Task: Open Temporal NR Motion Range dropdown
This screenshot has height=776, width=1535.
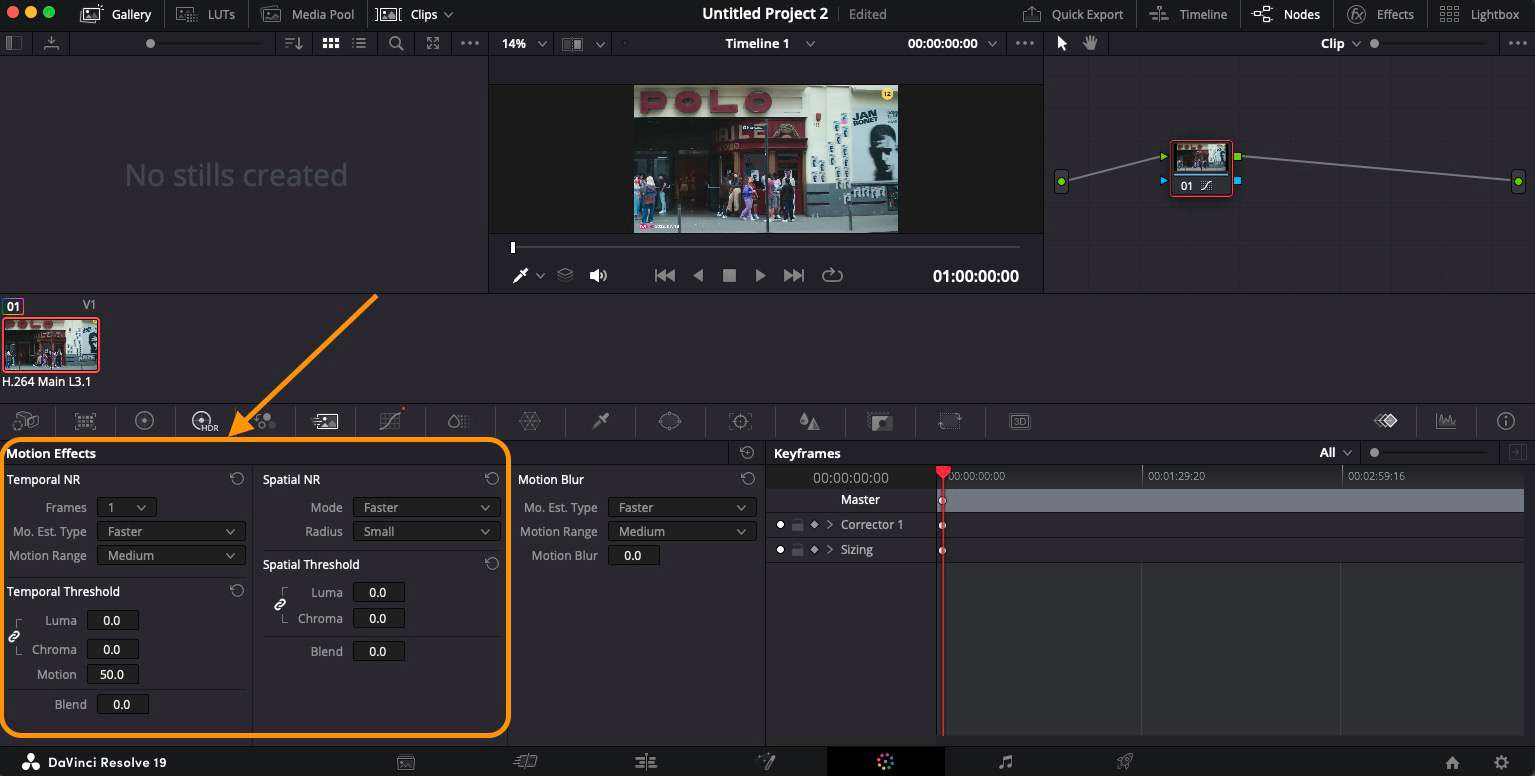Action: [171, 555]
